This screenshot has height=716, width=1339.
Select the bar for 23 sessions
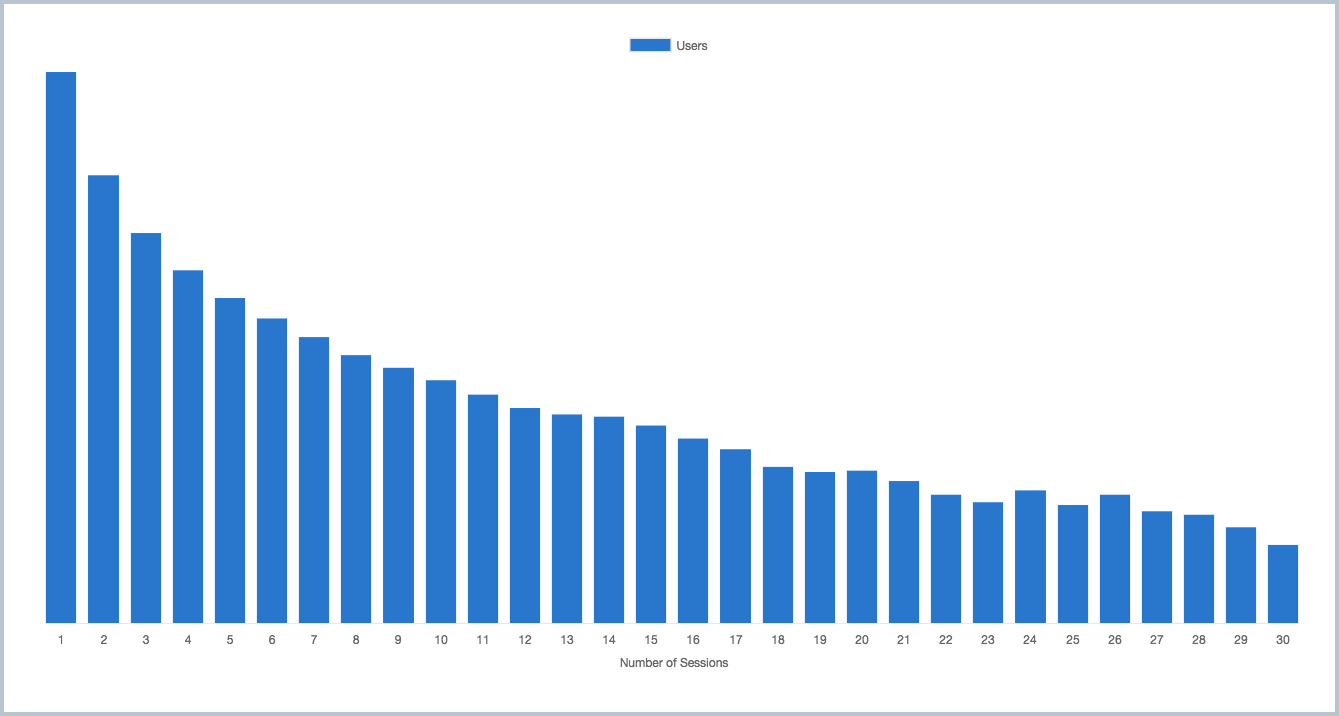pos(988,563)
